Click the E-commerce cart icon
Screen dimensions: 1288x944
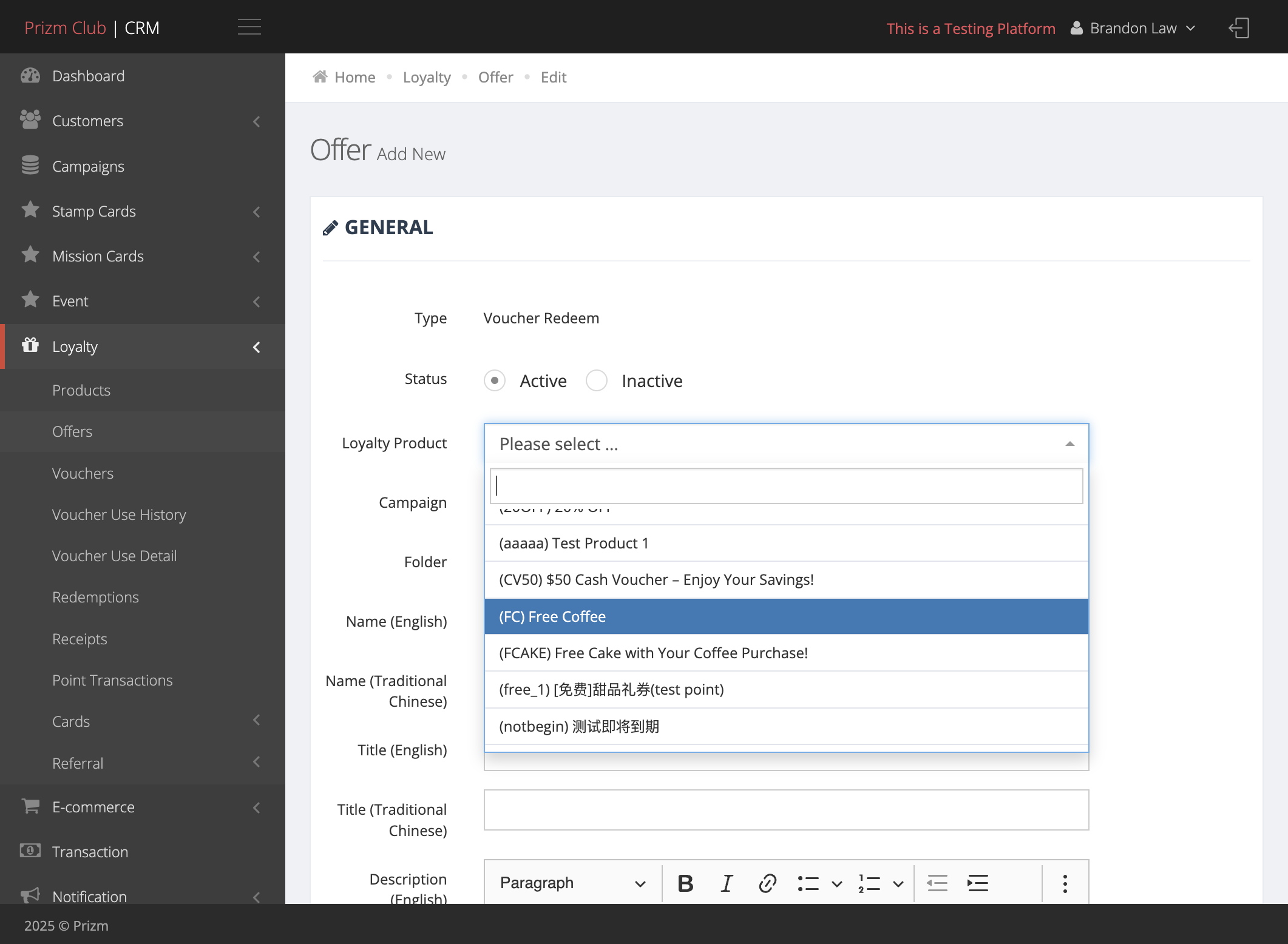pos(30,806)
